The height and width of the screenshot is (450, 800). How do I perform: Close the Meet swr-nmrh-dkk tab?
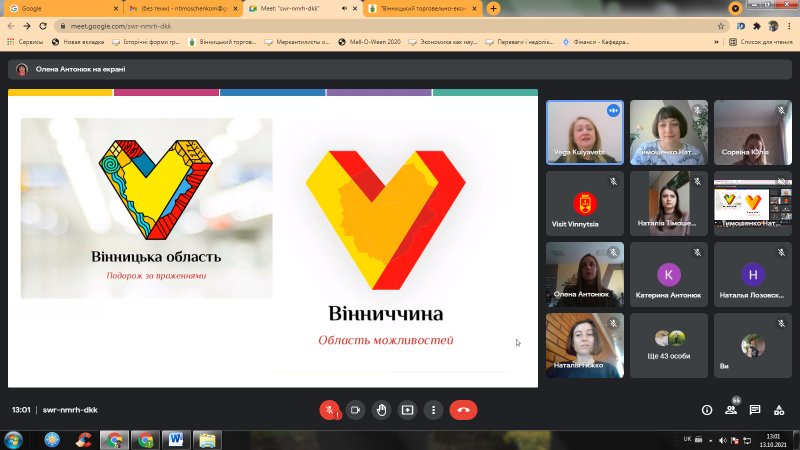click(355, 8)
